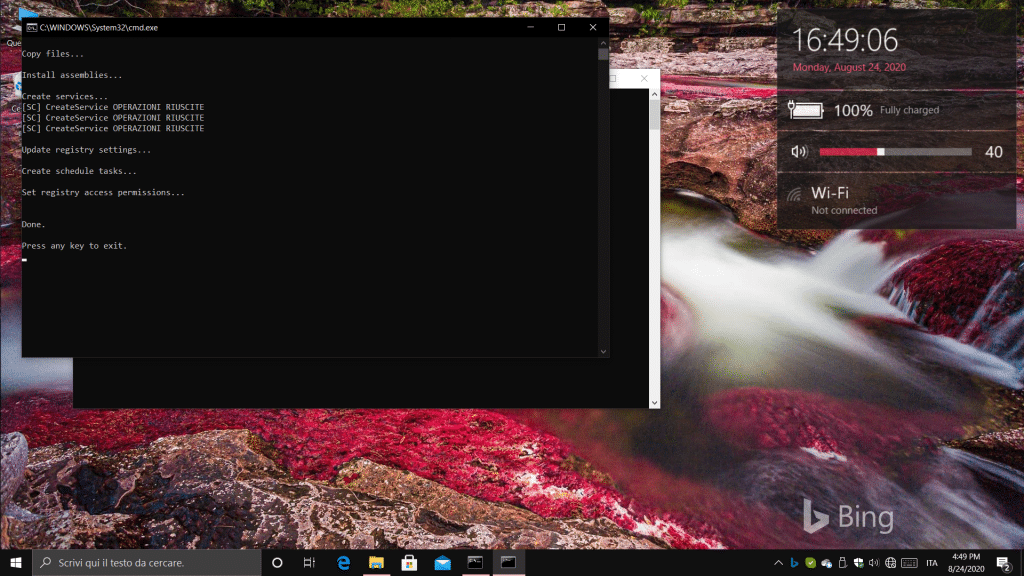Click the cmd.exe scrollbar down arrow

click(603, 351)
